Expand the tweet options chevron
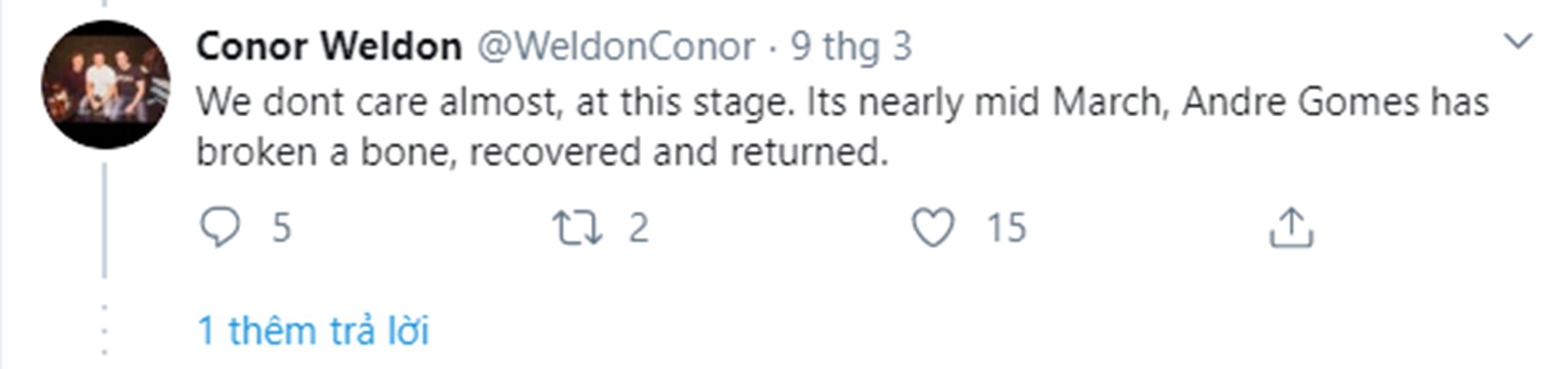The image size is (1568, 369). [x=1519, y=41]
